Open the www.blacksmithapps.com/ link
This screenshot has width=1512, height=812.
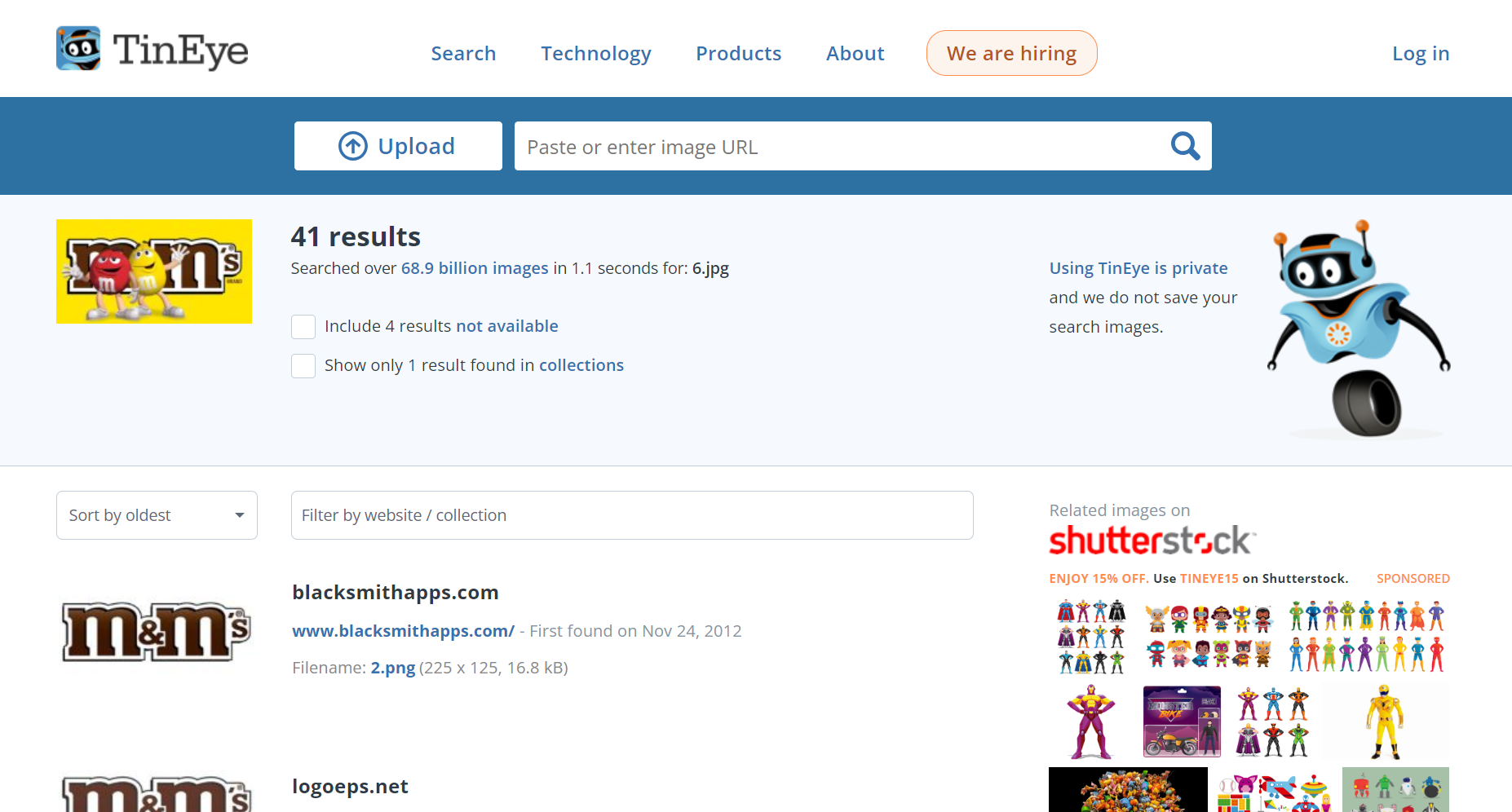pyautogui.click(x=404, y=631)
